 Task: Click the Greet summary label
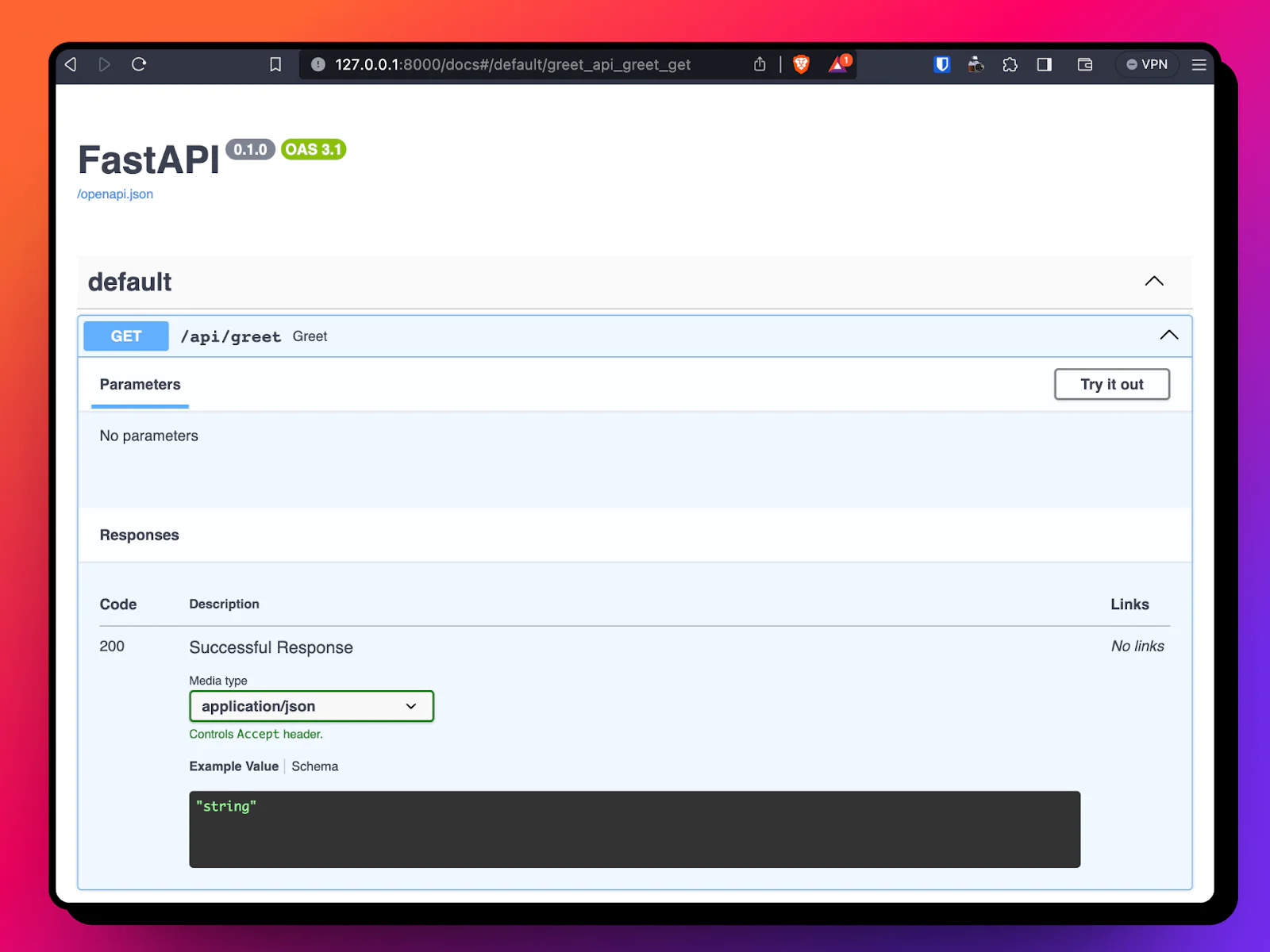(310, 336)
